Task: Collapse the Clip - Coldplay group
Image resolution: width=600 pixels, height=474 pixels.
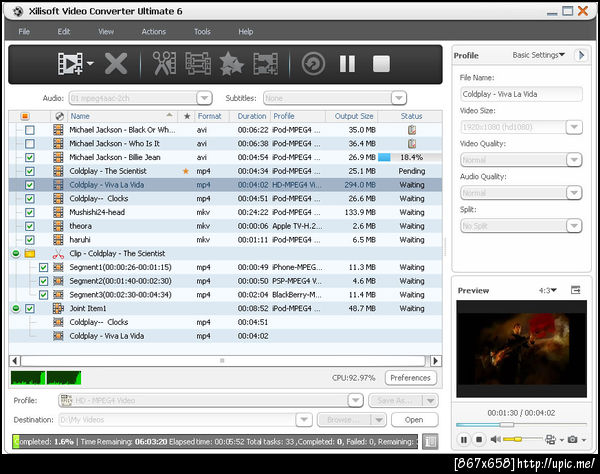Action: pos(16,253)
